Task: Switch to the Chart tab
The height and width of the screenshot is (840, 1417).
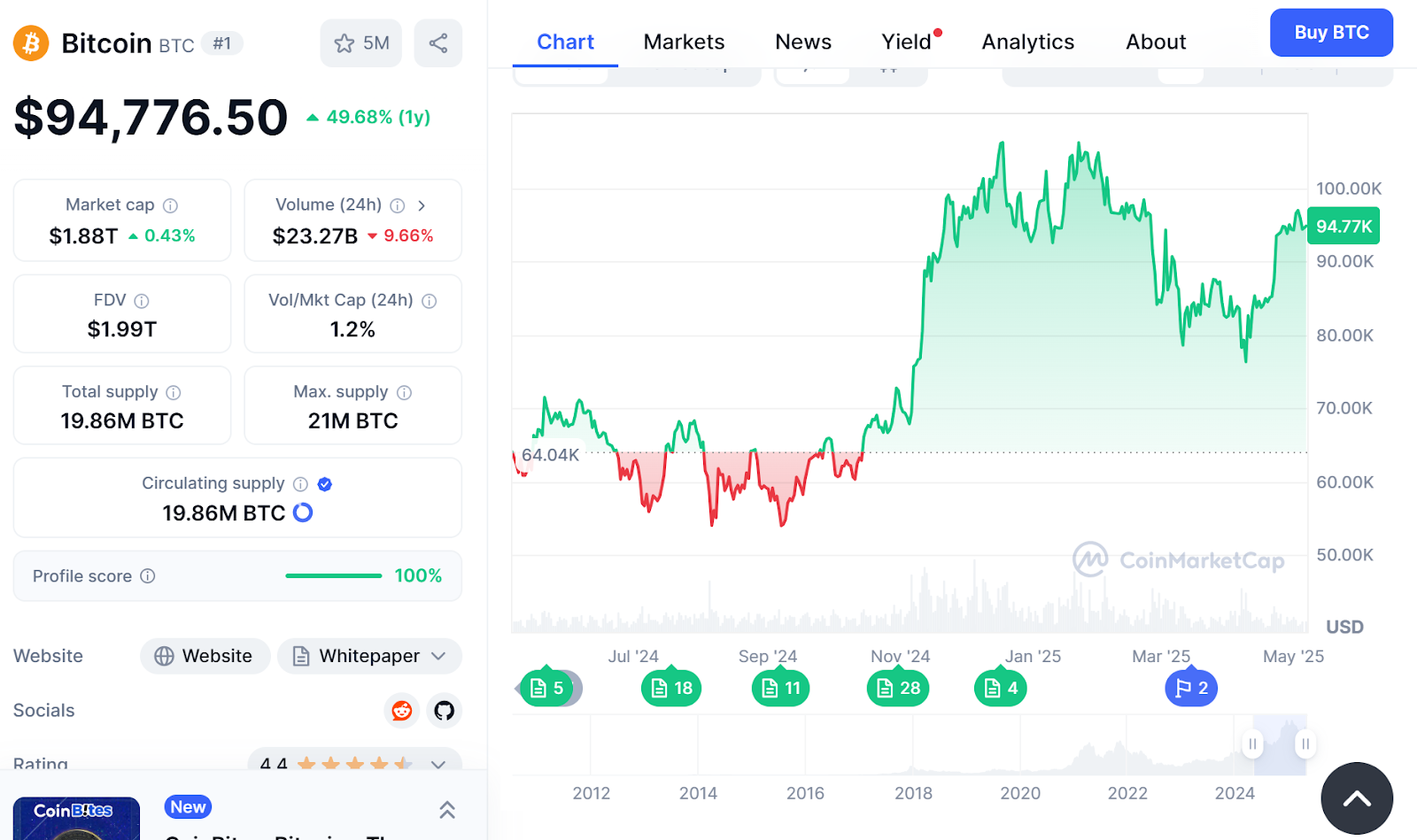Action: point(565,42)
